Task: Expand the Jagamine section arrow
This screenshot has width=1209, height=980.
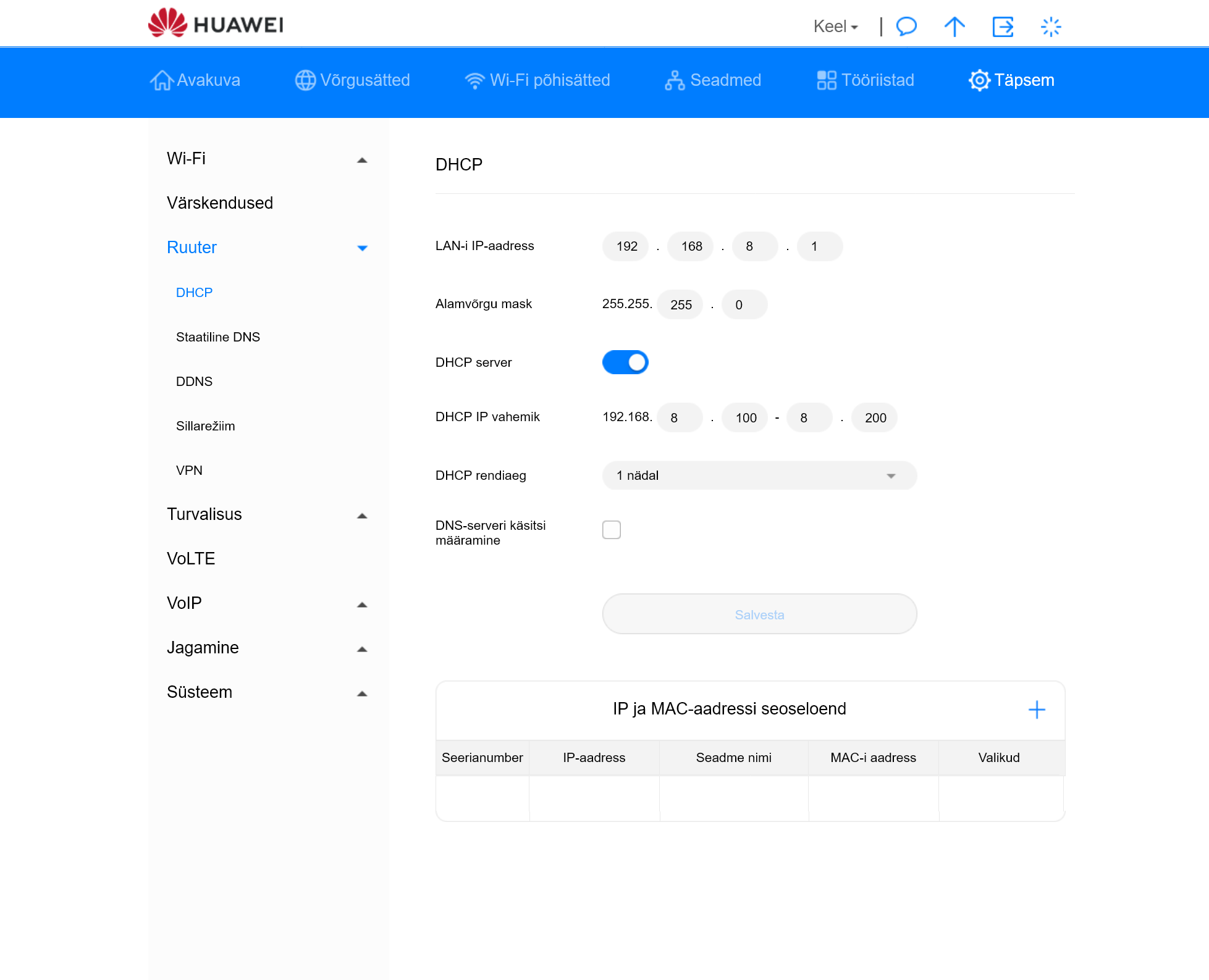Action: 362,649
